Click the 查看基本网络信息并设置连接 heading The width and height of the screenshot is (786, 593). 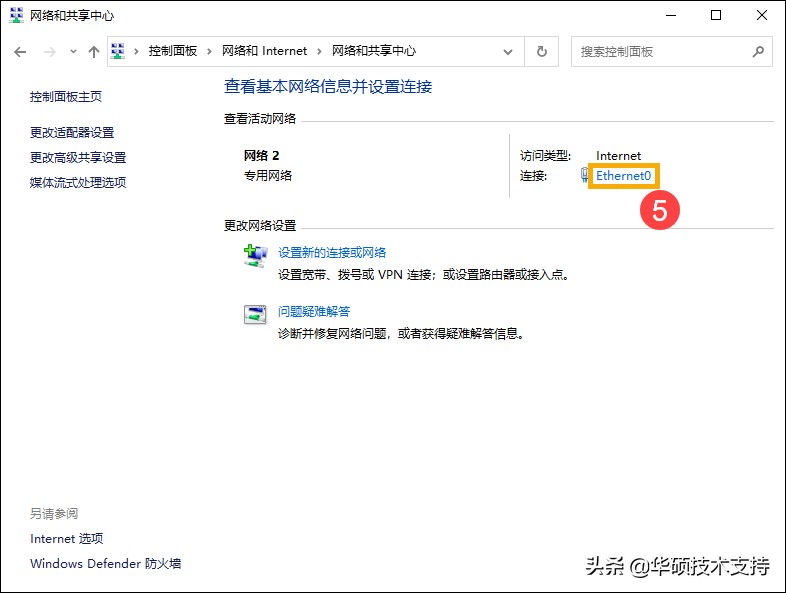(328, 87)
